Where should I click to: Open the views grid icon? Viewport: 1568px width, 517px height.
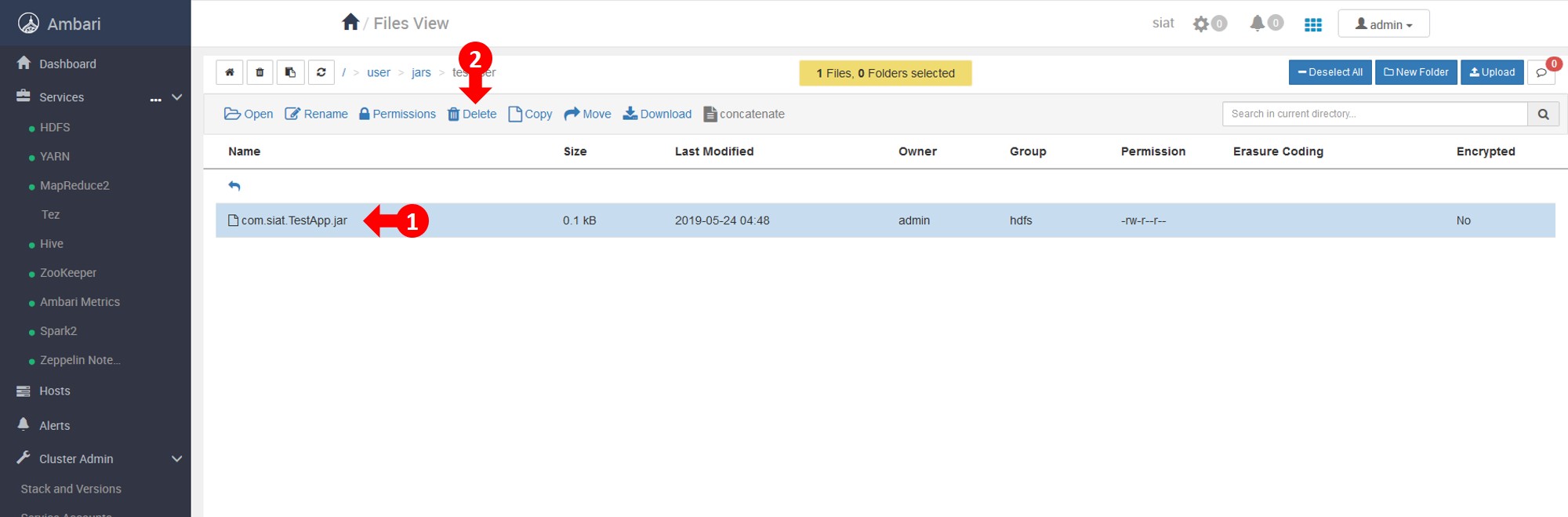1313,24
